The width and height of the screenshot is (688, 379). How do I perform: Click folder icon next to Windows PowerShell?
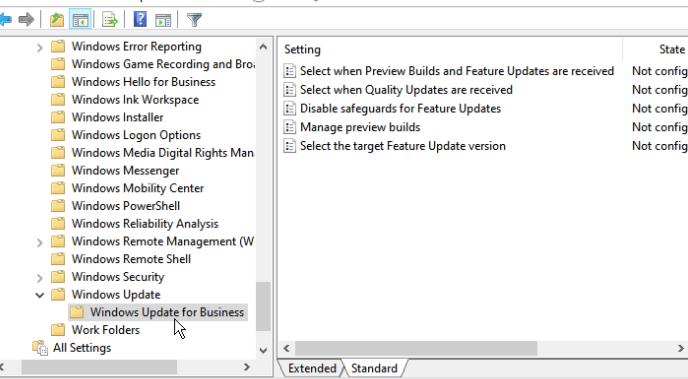point(58,206)
